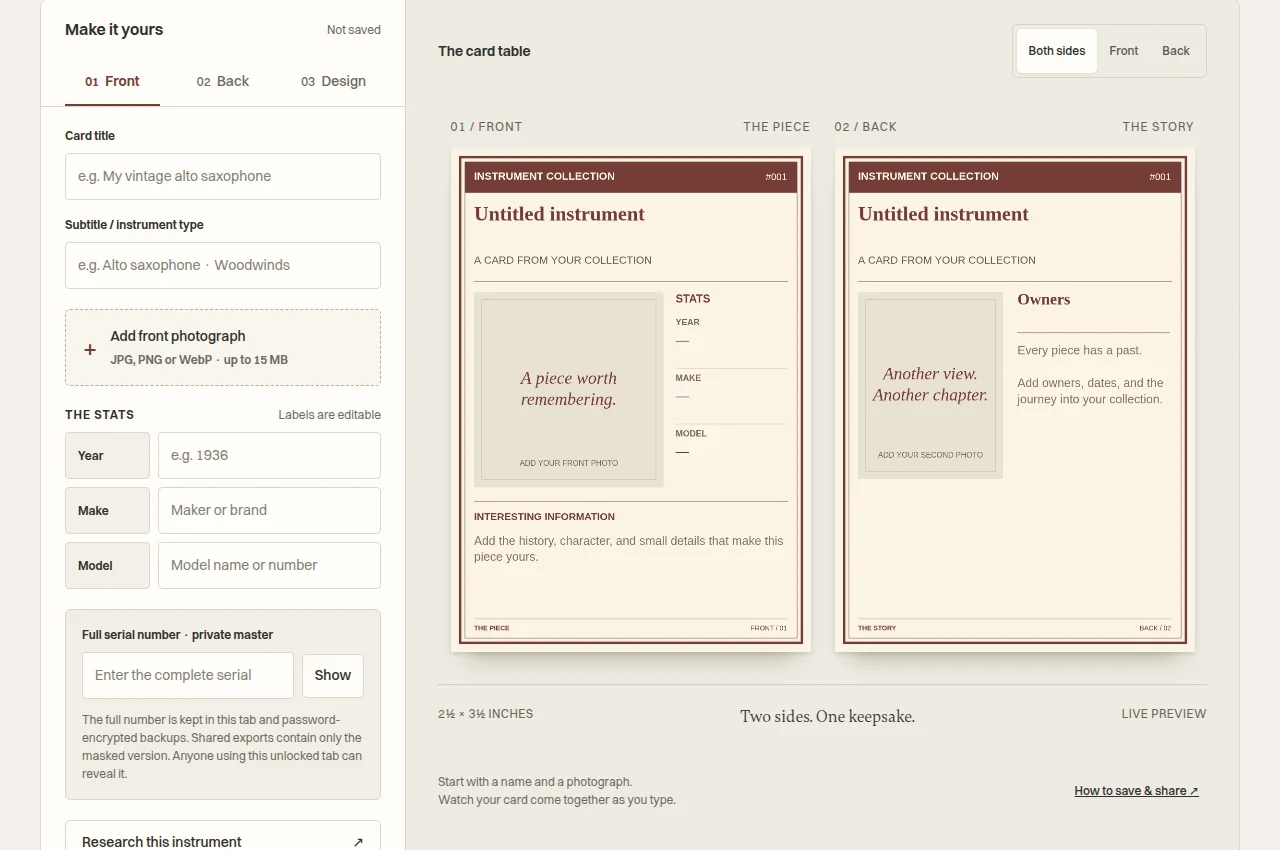
Task: Click the 'Two sides. One keepsake.' tagline
Action: pyautogui.click(x=828, y=716)
